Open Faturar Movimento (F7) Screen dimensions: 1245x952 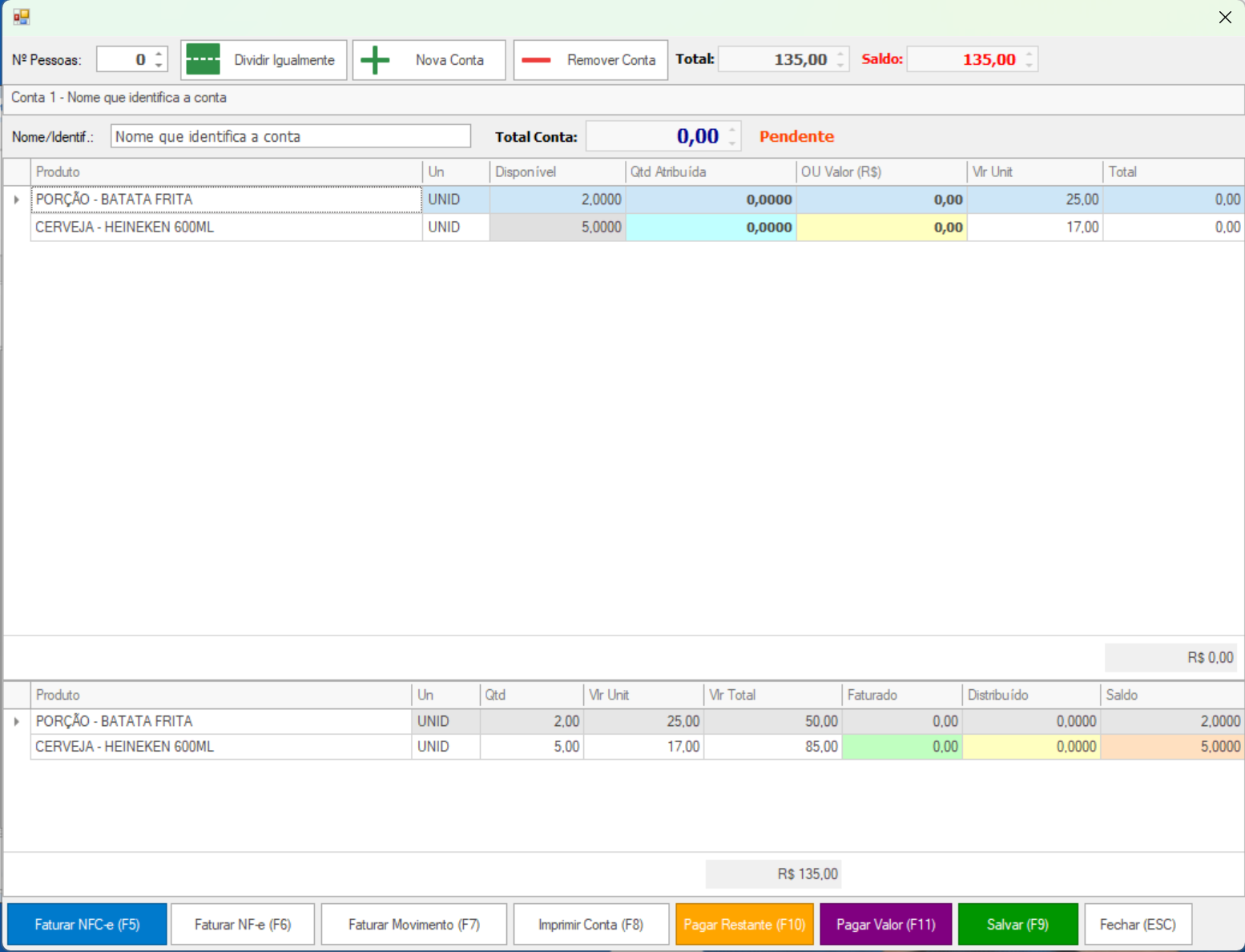tap(413, 925)
